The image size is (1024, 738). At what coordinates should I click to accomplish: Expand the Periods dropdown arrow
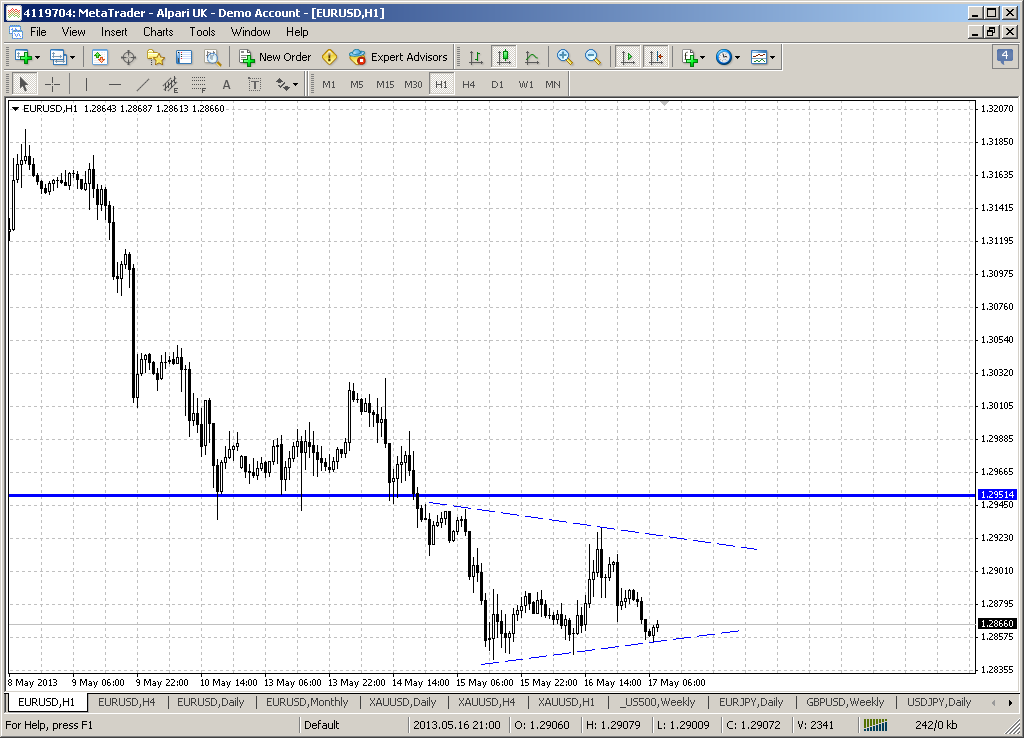(x=737, y=57)
